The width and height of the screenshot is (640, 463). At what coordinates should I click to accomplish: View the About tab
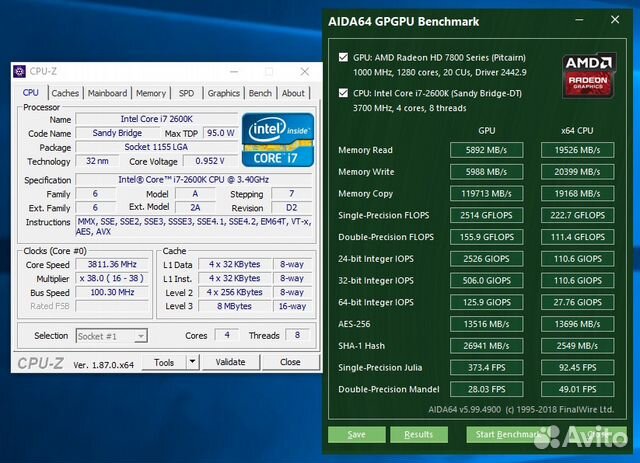click(293, 93)
